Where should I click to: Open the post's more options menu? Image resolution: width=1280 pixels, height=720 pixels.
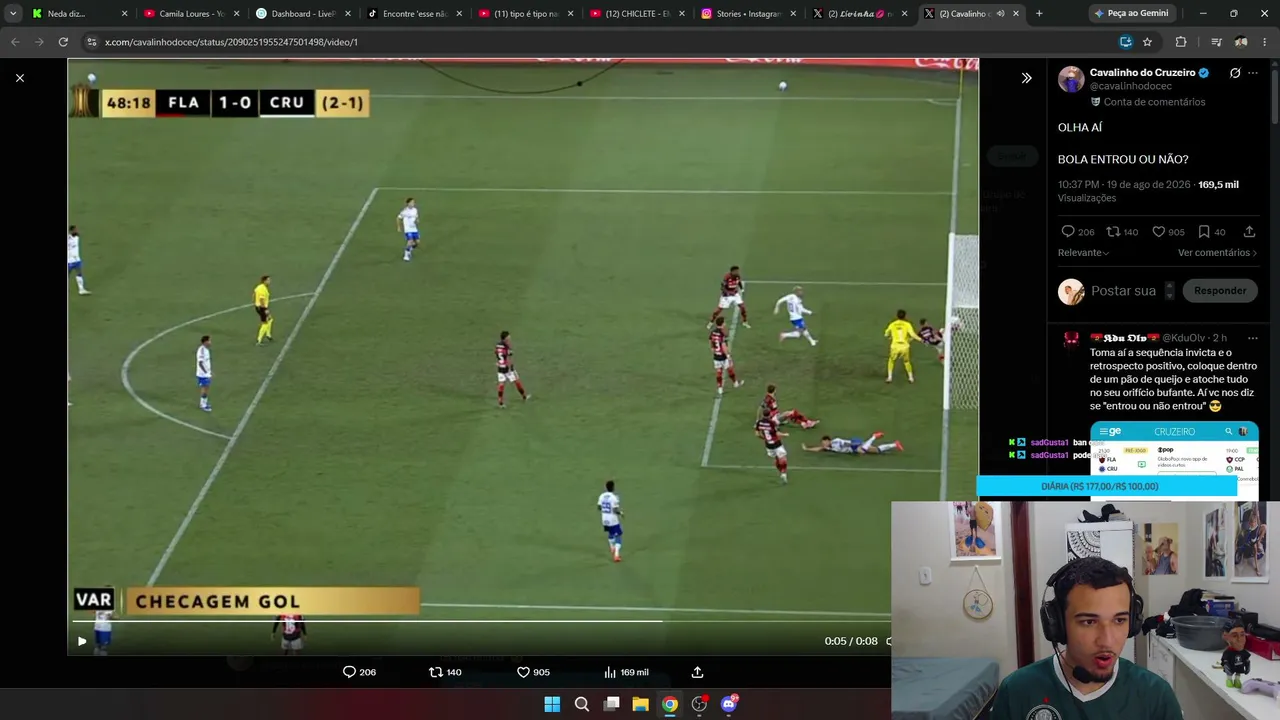point(1253,73)
